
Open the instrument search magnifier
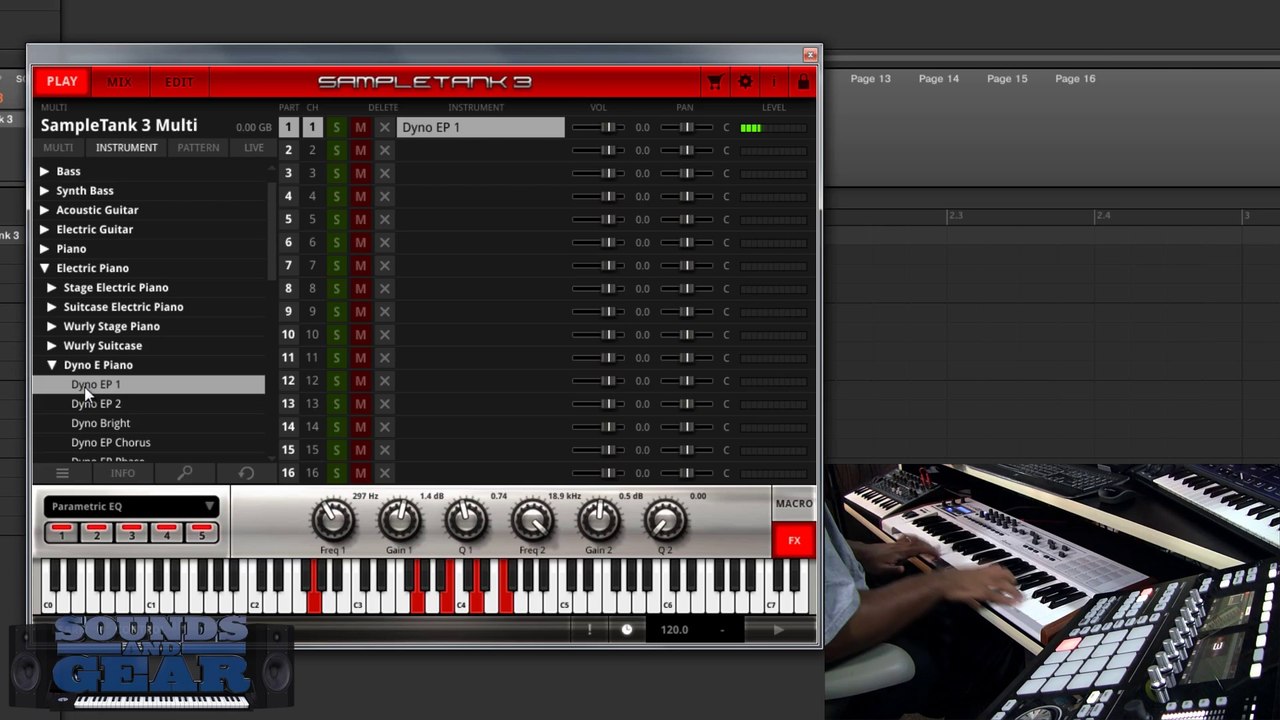[x=185, y=473]
